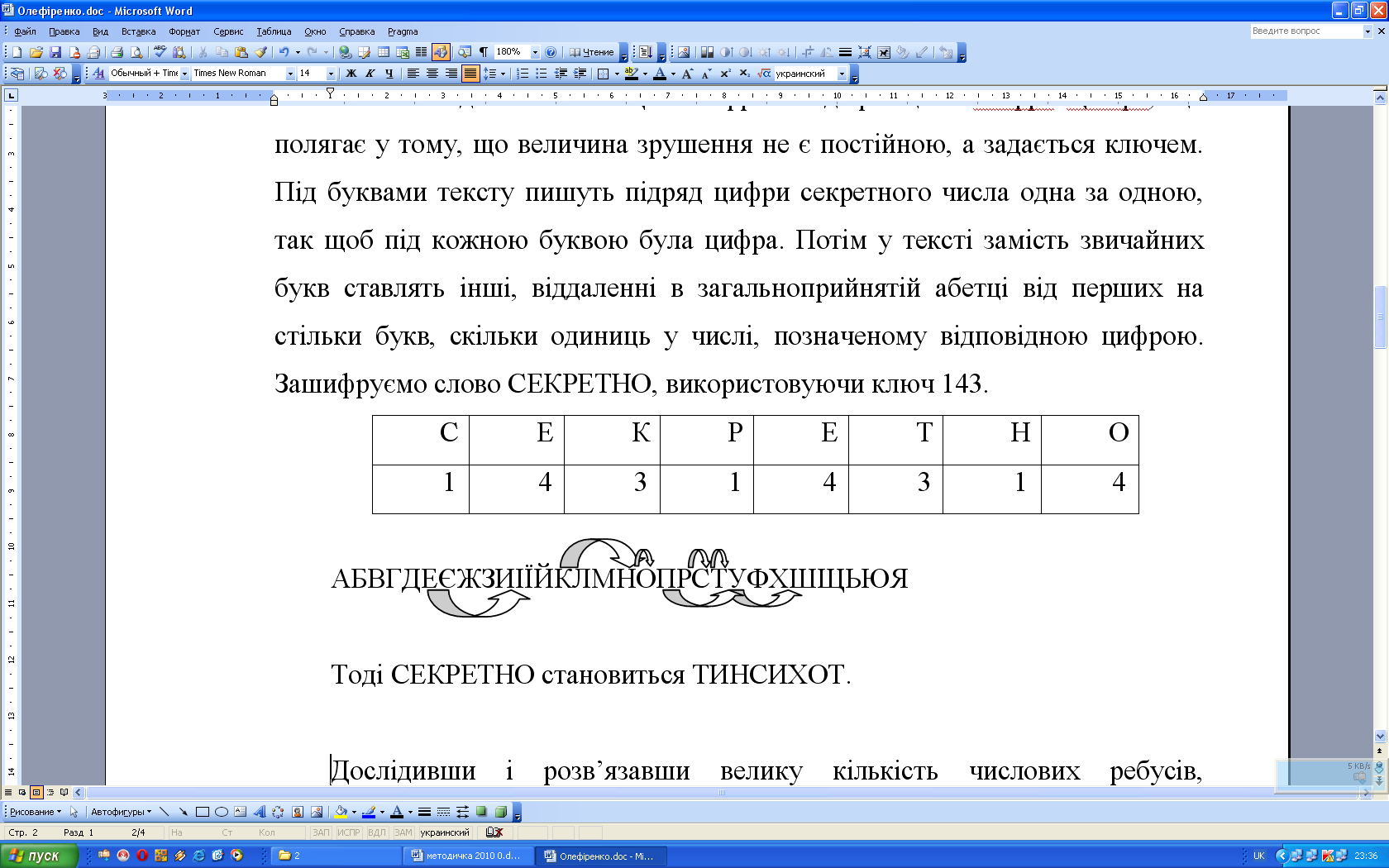This screenshot has height=868, width=1389.
Task: Open the Таблица menu
Action: (x=274, y=31)
